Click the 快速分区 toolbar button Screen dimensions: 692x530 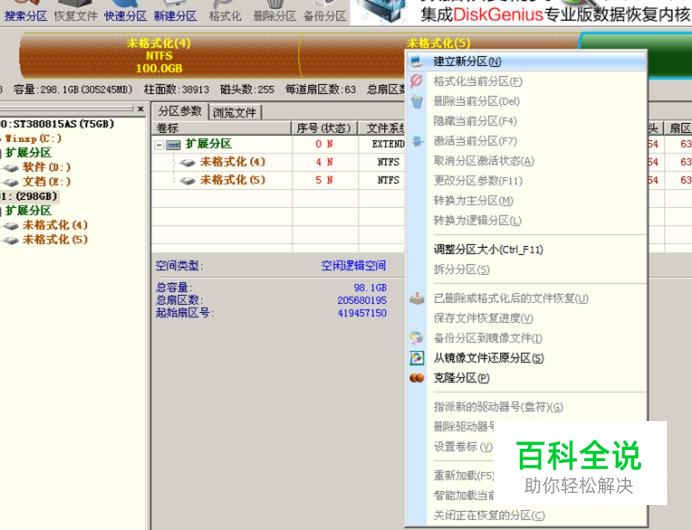pyautogui.click(x=125, y=12)
